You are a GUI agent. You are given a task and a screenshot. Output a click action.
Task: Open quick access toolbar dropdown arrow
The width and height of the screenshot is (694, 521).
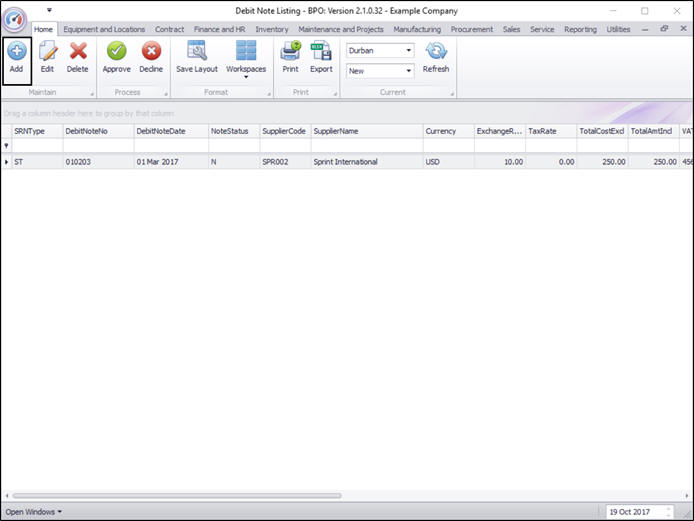click(x=49, y=10)
